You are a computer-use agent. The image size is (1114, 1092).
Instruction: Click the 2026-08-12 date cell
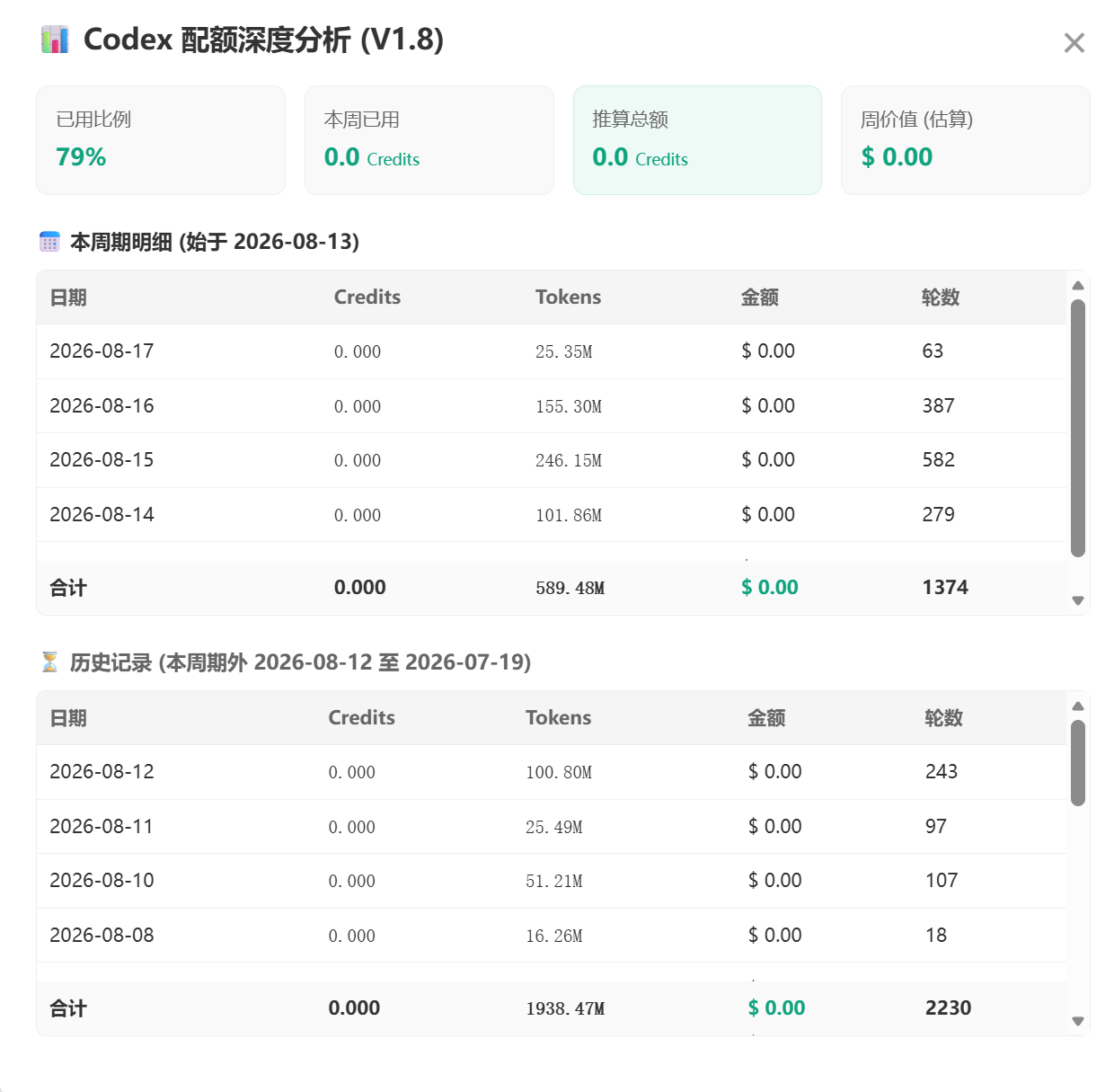click(102, 772)
